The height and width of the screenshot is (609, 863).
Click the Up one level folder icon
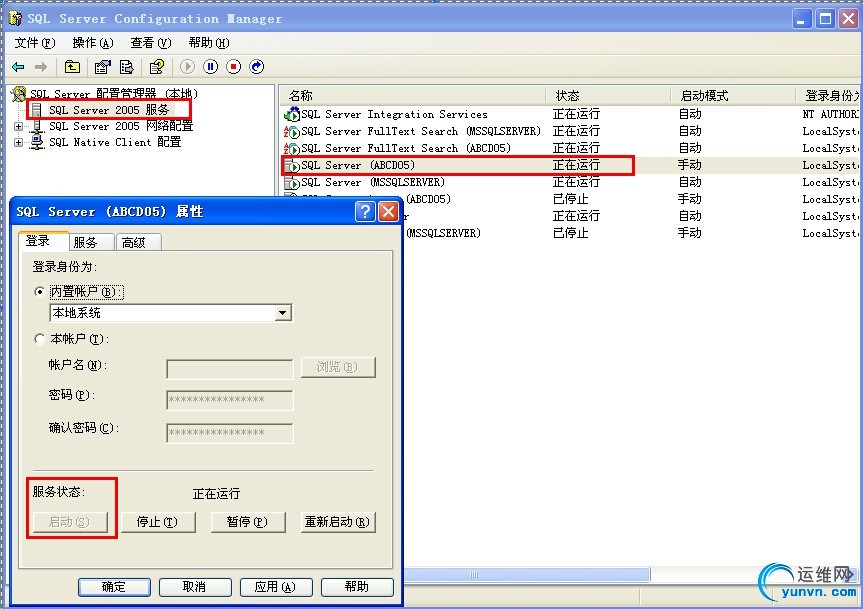coord(72,67)
